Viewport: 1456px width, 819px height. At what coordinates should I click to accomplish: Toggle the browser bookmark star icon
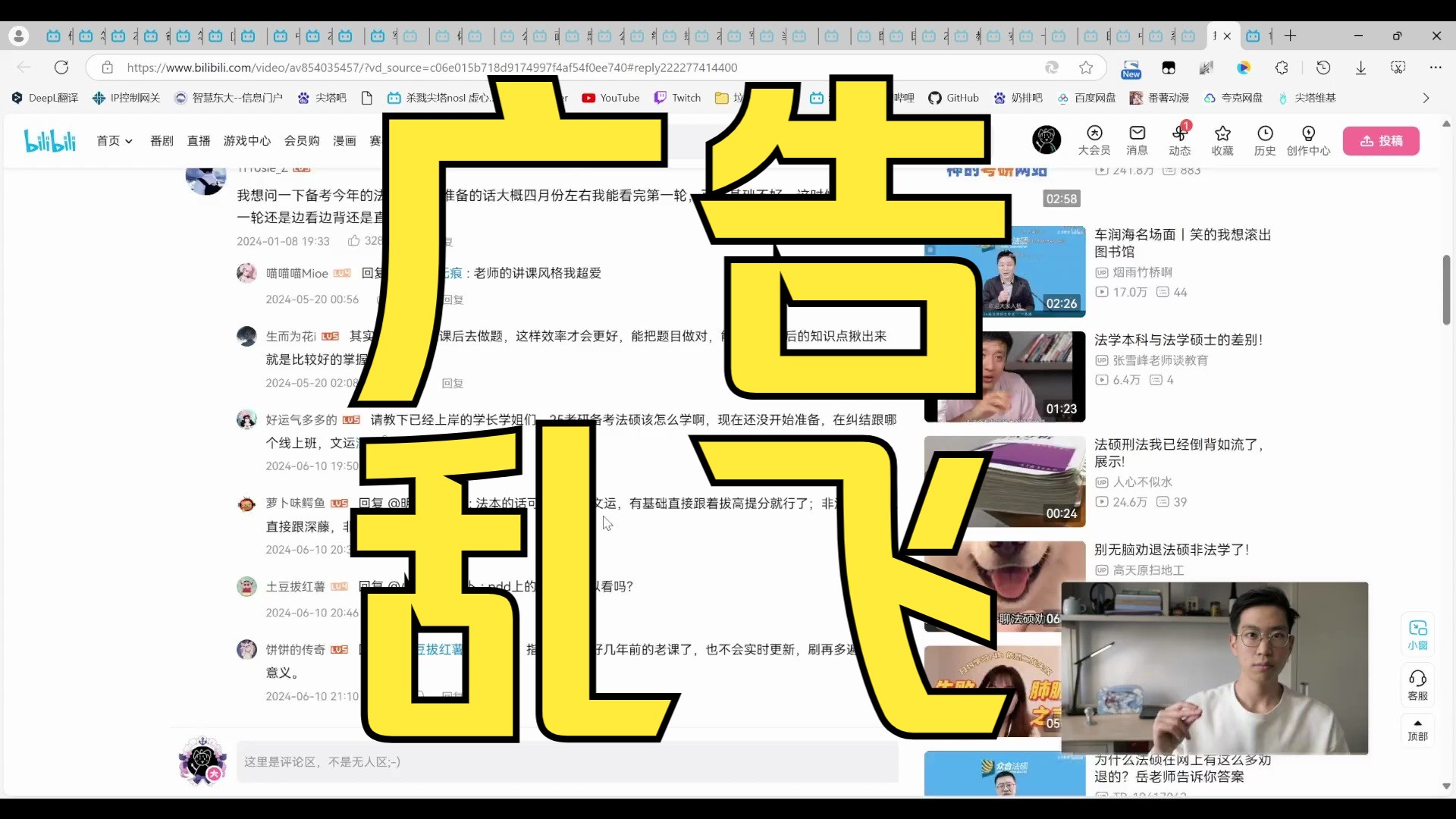coord(1086,67)
